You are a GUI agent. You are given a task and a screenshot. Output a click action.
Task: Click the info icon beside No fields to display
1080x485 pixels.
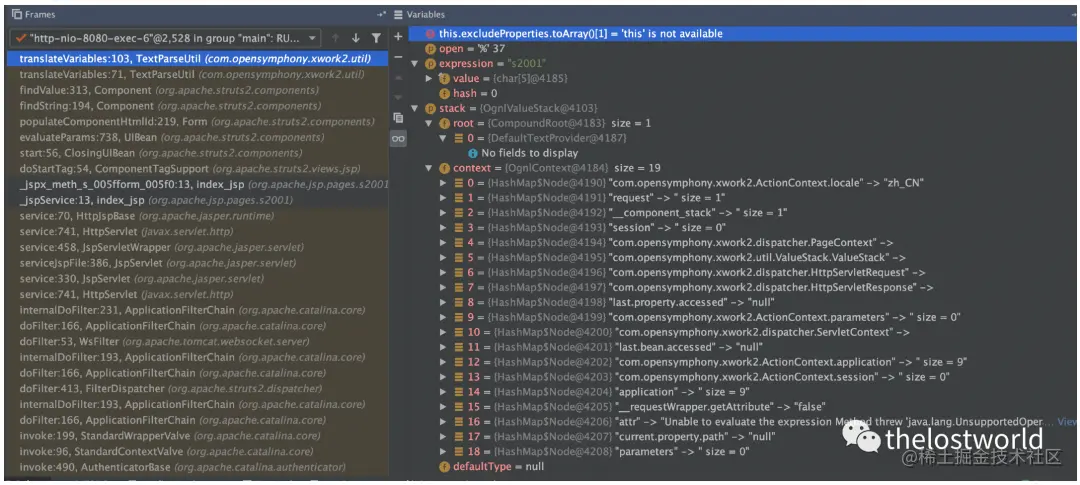point(473,153)
